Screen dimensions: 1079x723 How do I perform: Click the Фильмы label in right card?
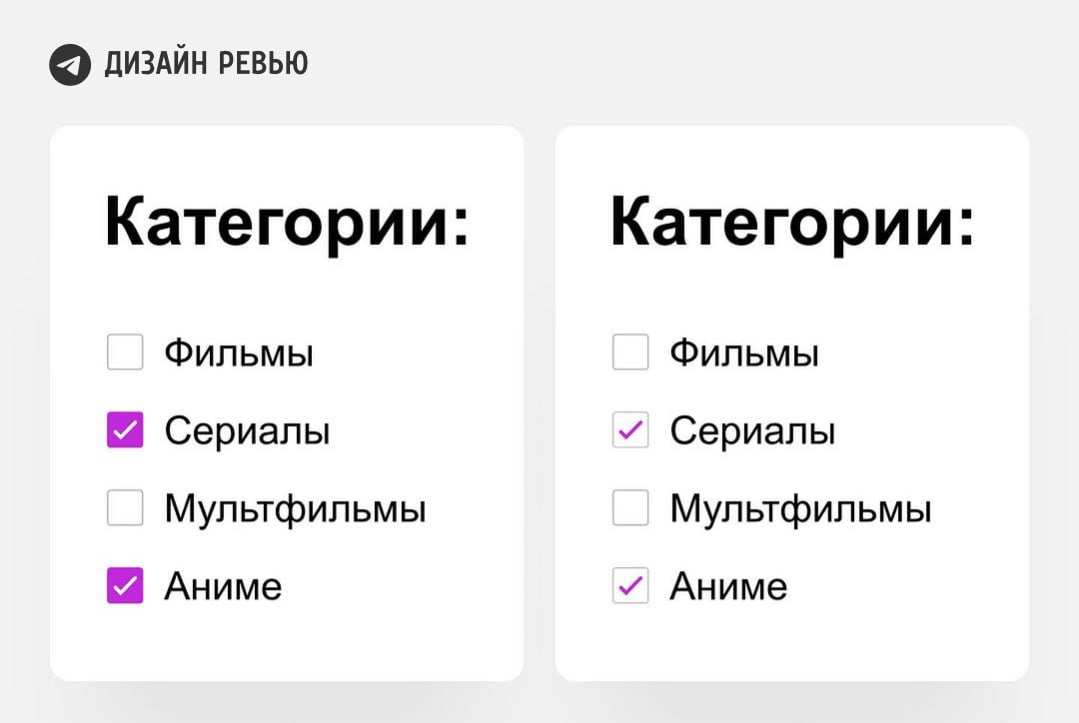(744, 353)
